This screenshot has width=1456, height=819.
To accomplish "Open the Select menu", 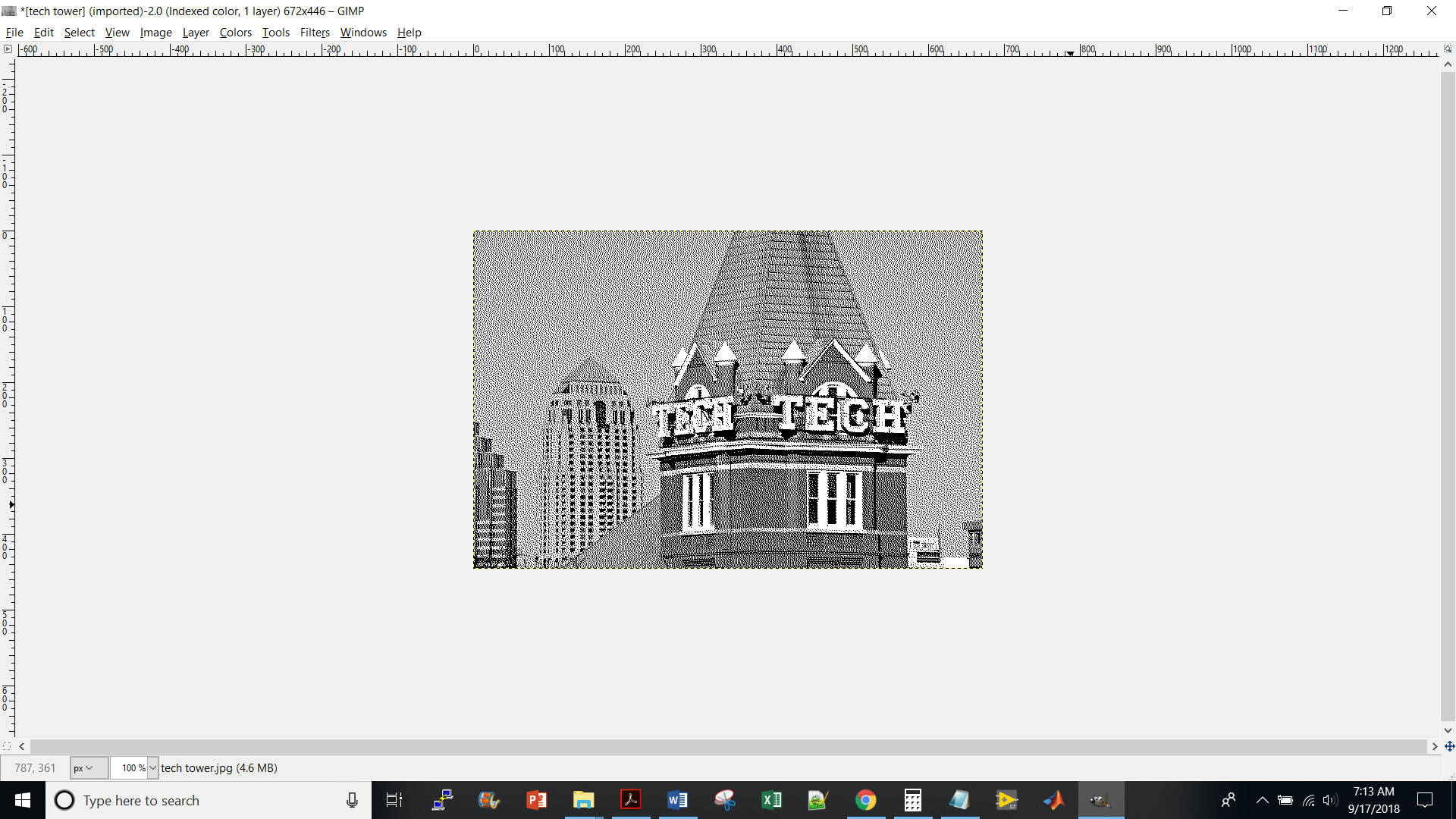I will (79, 33).
